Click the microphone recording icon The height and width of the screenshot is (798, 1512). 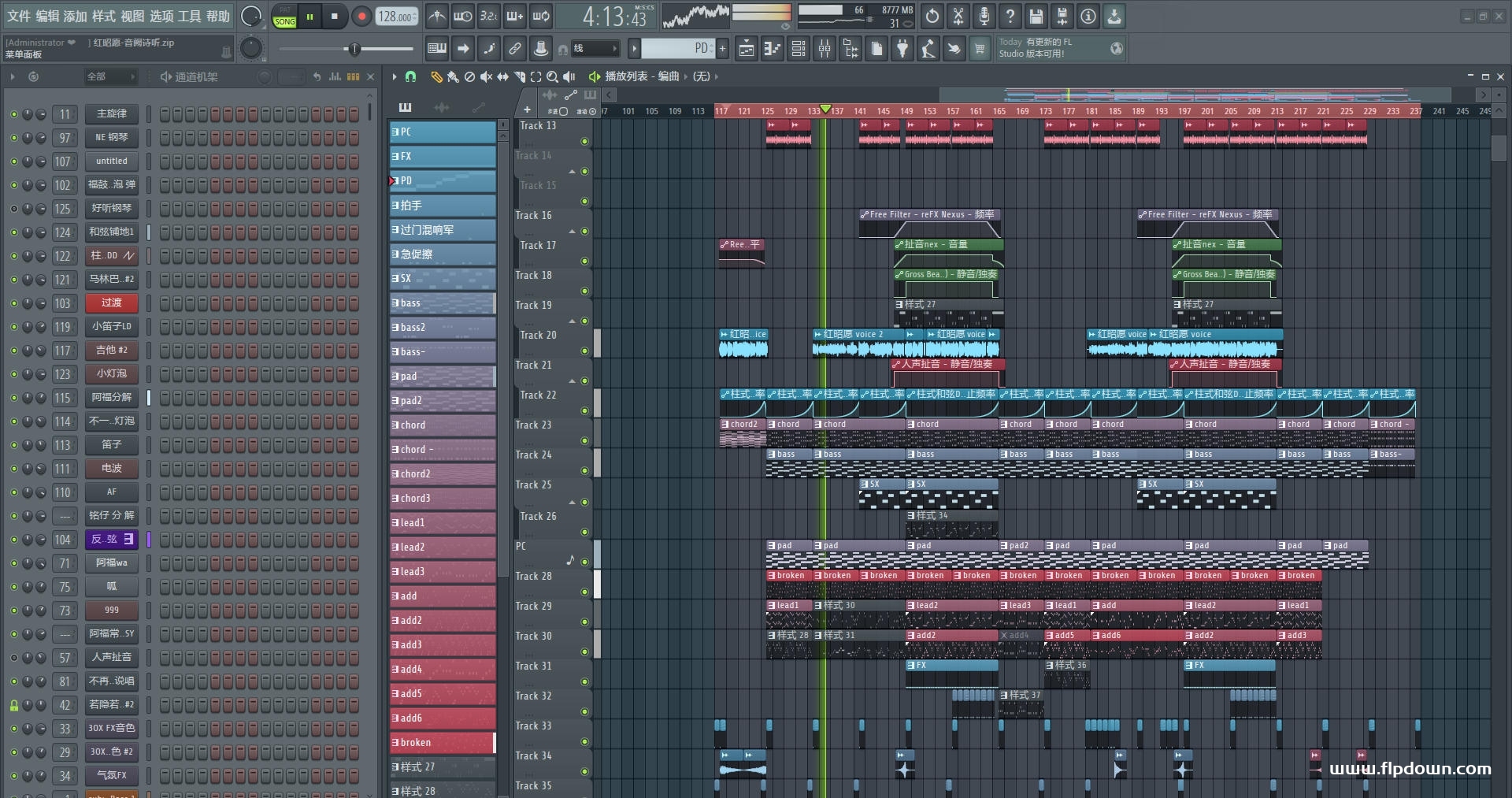(984, 16)
